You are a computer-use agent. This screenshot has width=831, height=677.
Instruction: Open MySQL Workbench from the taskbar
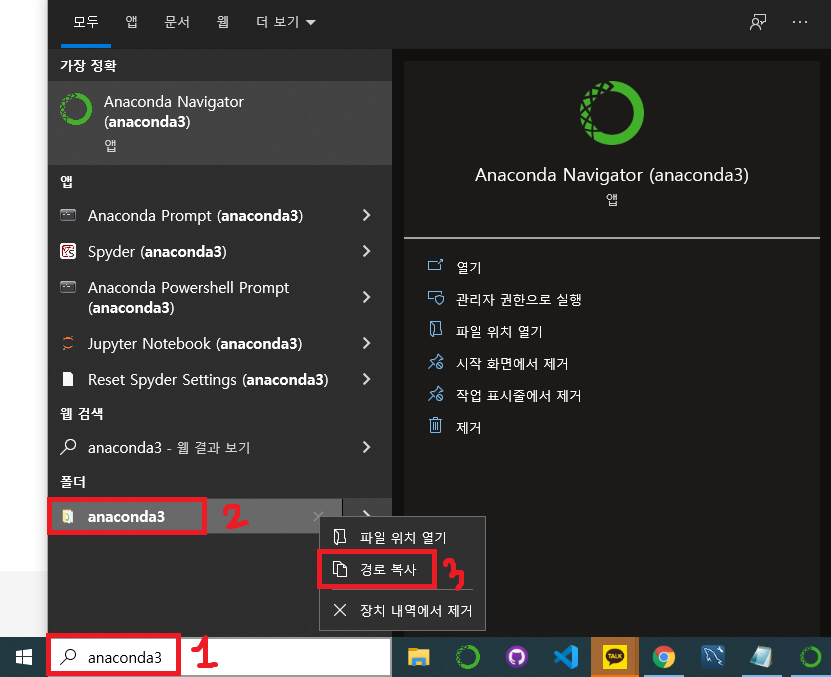(713, 657)
